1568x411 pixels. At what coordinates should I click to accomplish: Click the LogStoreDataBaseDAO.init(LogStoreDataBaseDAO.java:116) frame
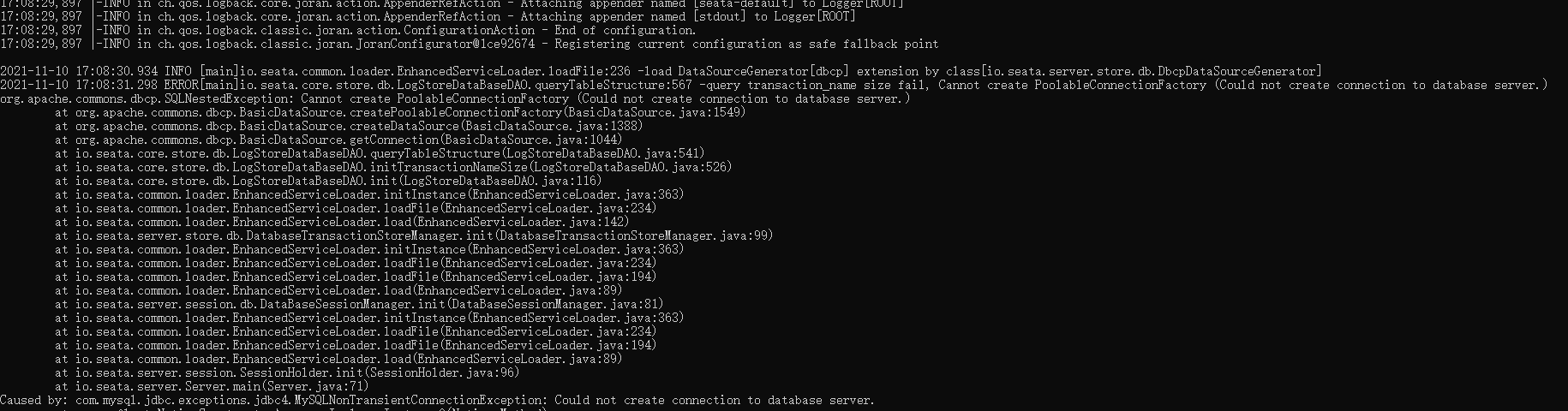pos(328,181)
